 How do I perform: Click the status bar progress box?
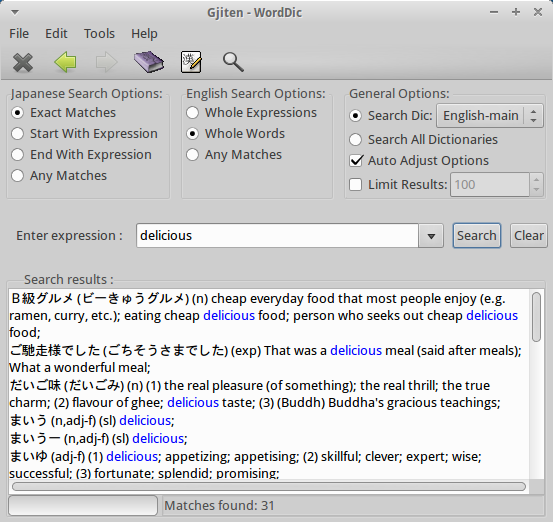[83, 505]
